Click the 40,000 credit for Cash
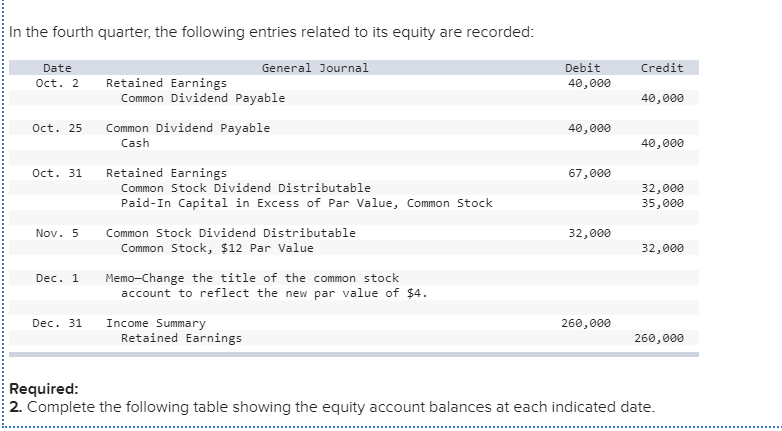The width and height of the screenshot is (782, 431). (x=662, y=143)
